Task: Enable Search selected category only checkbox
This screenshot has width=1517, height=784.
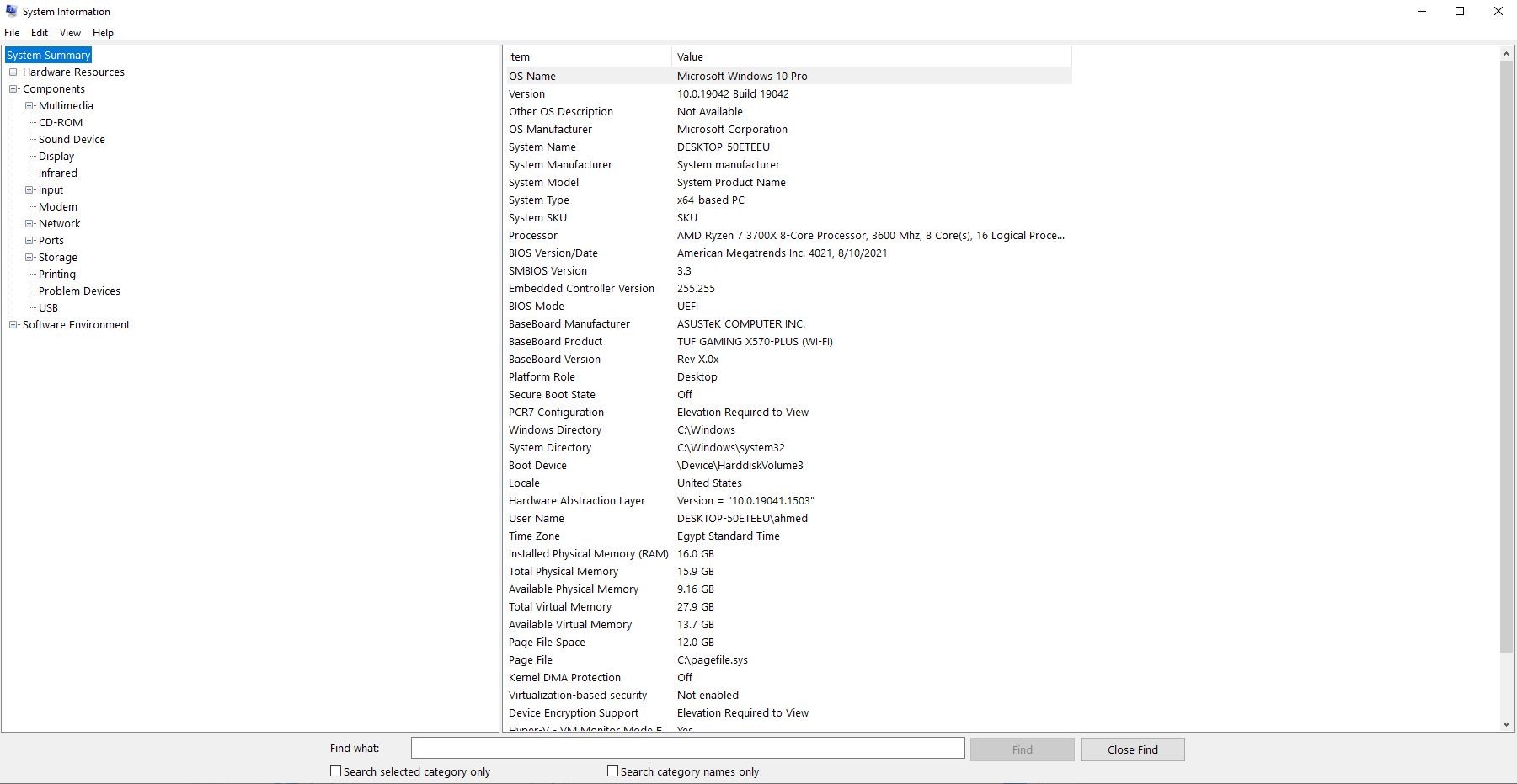Action: pyautogui.click(x=336, y=771)
